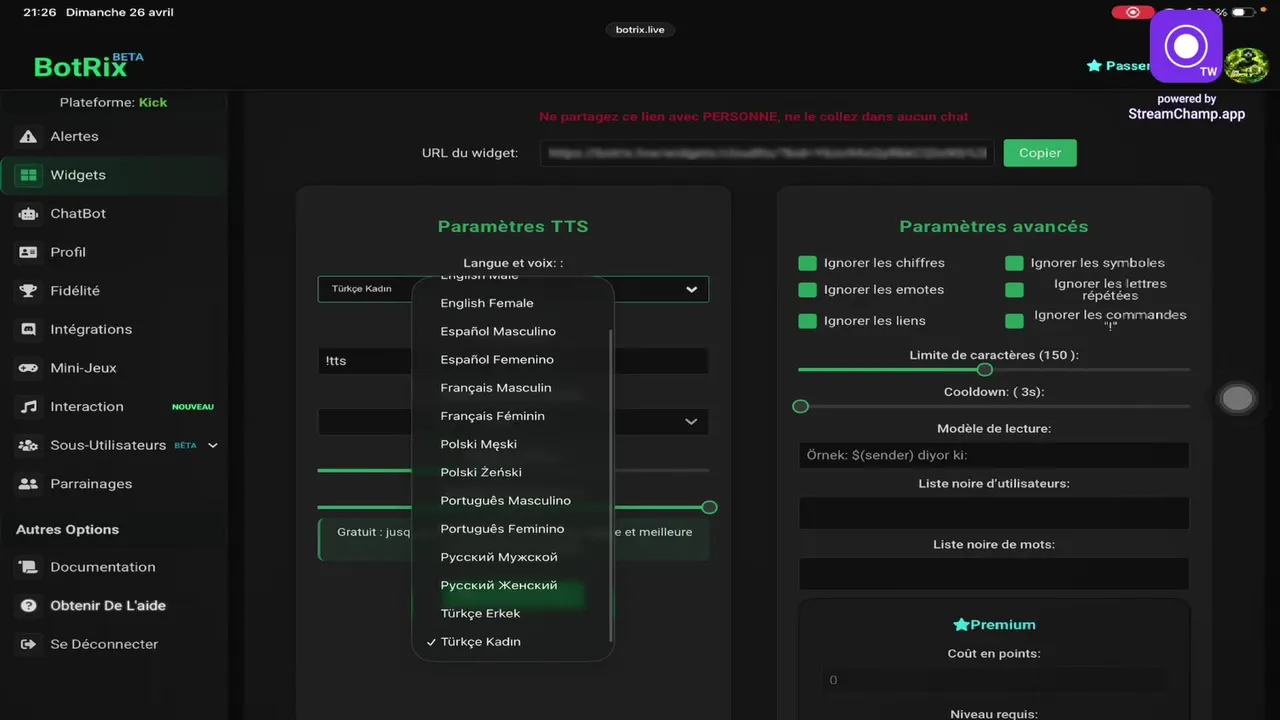The width and height of the screenshot is (1280, 720).
Task: Open the Langue et voix dropdown
Action: (513, 289)
